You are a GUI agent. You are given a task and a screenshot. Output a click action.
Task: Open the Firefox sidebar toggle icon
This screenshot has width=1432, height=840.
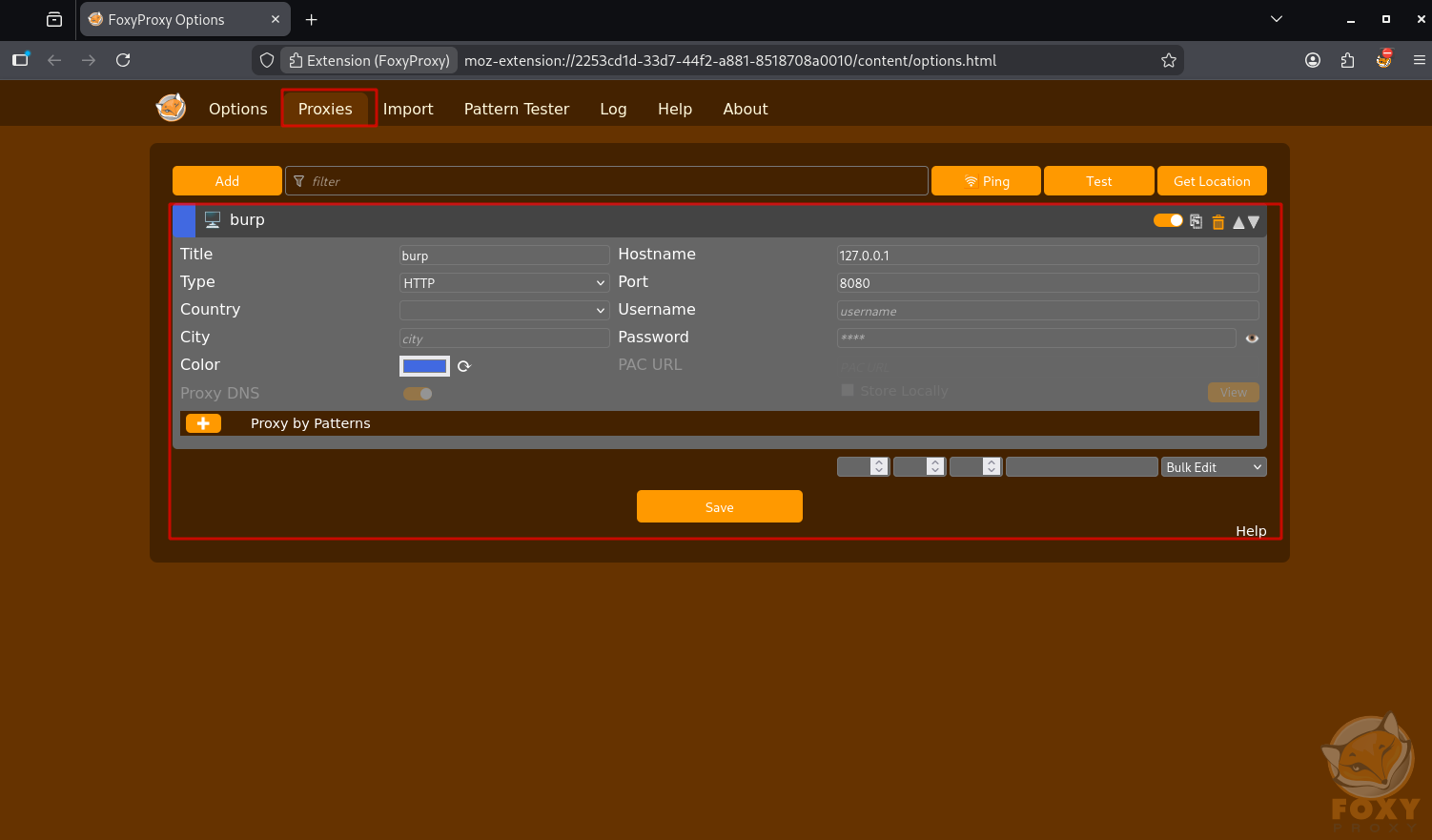20,60
